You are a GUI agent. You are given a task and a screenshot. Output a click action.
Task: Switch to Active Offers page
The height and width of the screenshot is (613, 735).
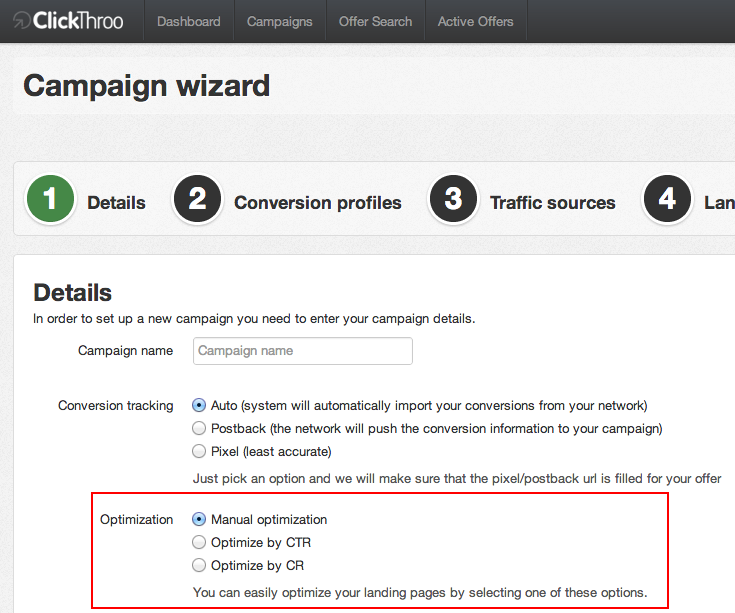coord(476,21)
